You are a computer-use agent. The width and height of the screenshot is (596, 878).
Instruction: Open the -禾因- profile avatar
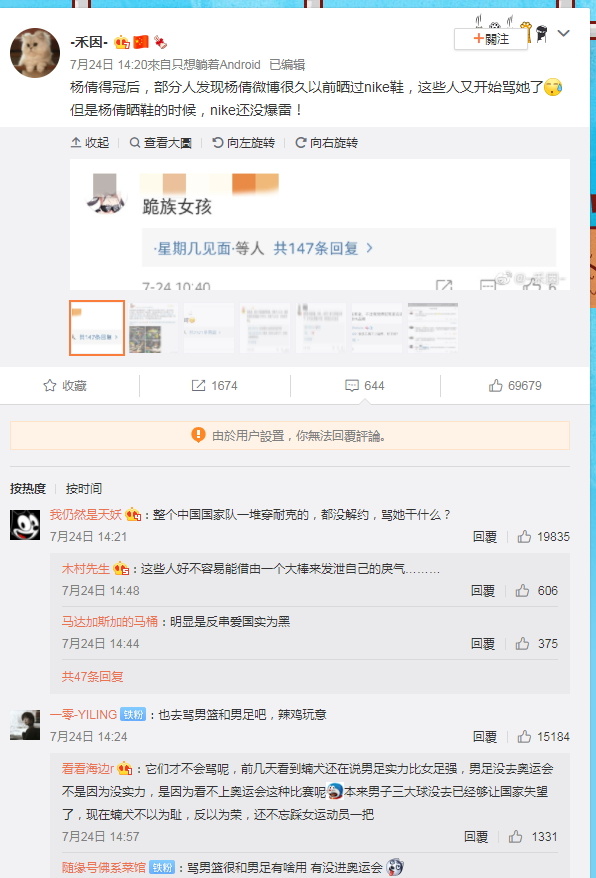pos(35,53)
